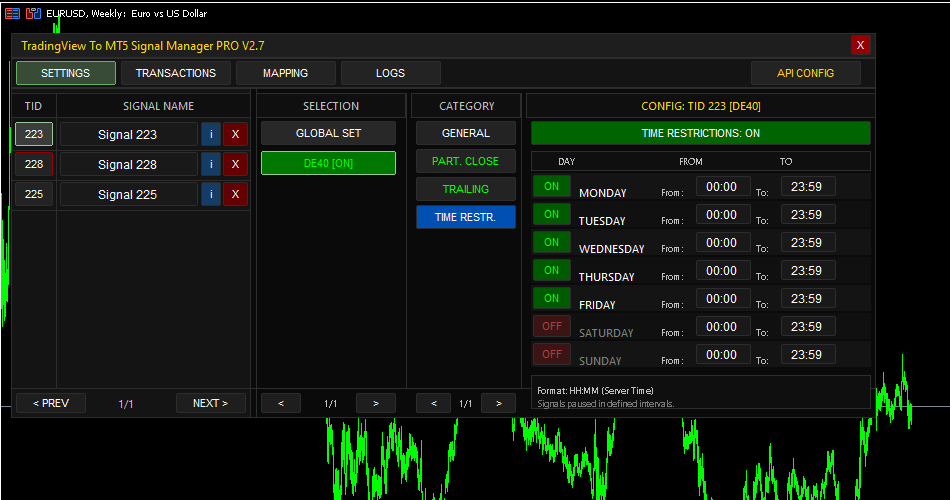The image size is (950, 500).
Task: Edit Monday To time field
Action: (x=806, y=187)
